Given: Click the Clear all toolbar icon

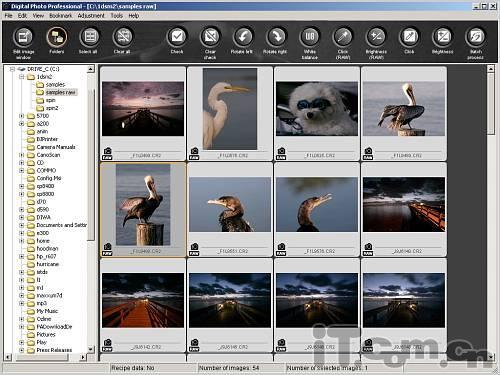Looking at the screenshot, I should [123, 37].
